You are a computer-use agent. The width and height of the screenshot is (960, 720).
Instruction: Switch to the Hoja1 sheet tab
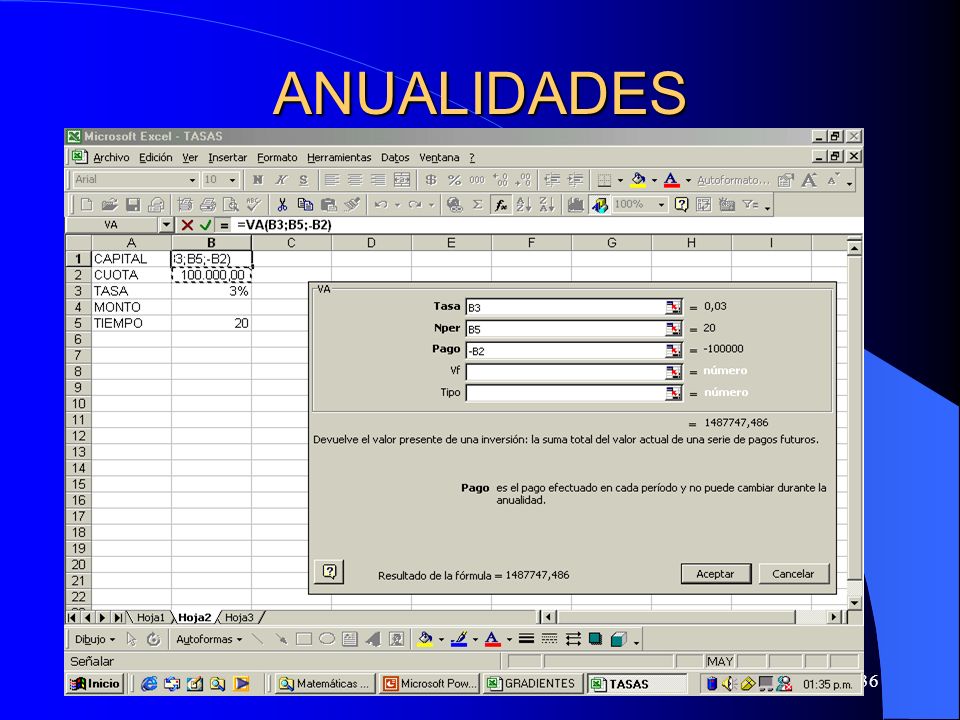point(151,617)
